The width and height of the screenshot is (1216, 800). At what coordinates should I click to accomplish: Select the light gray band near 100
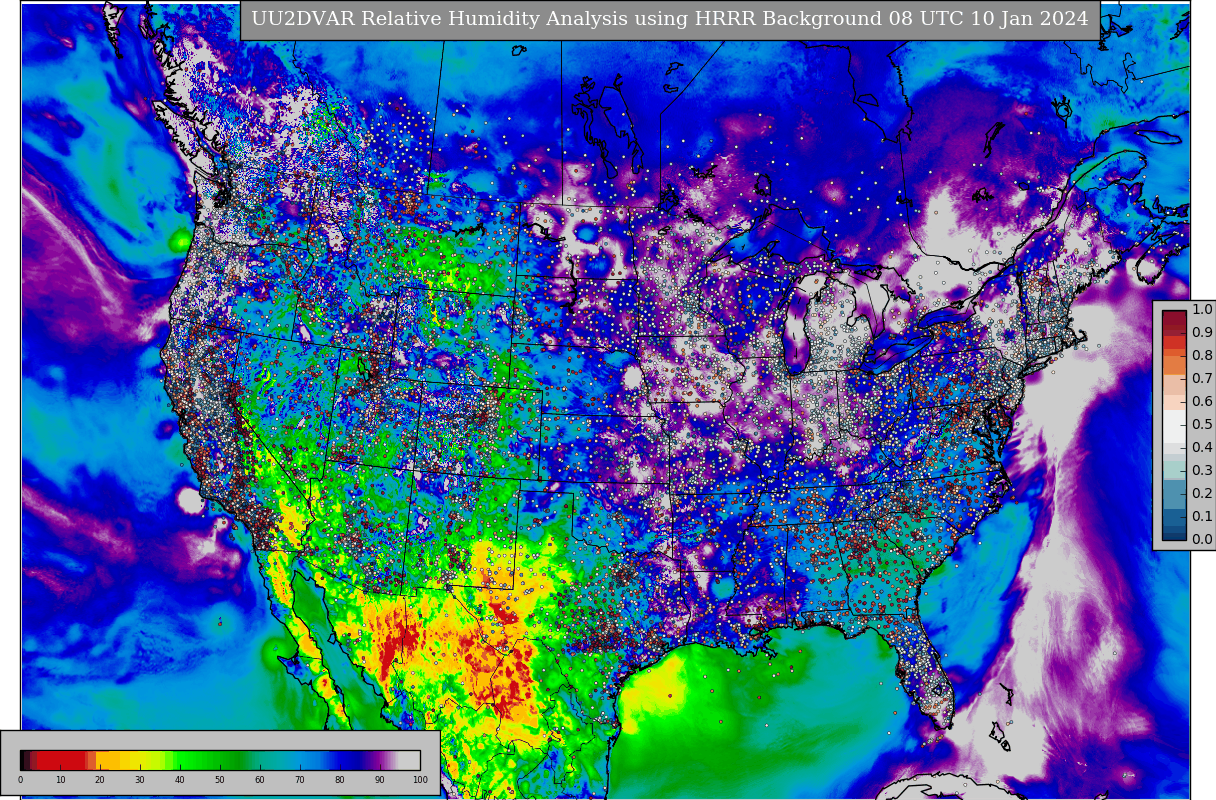409,760
